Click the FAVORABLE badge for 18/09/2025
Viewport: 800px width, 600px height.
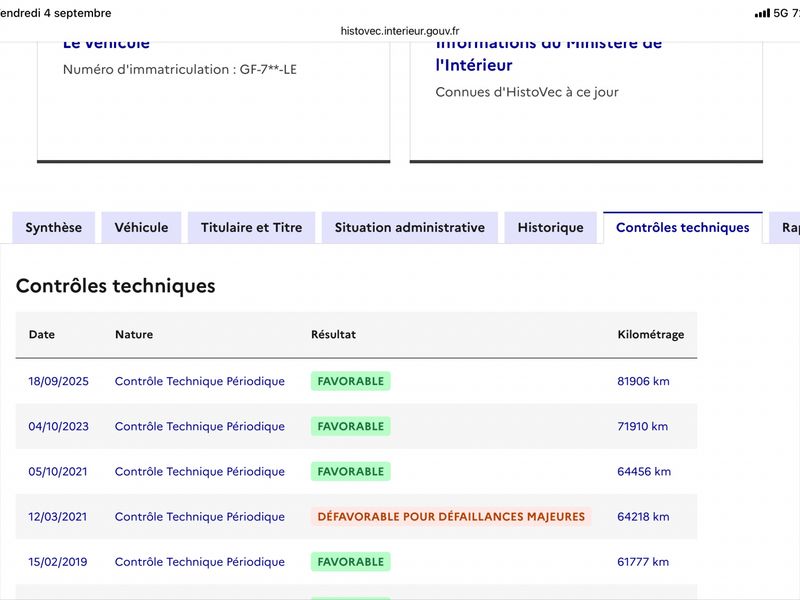(x=351, y=381)
